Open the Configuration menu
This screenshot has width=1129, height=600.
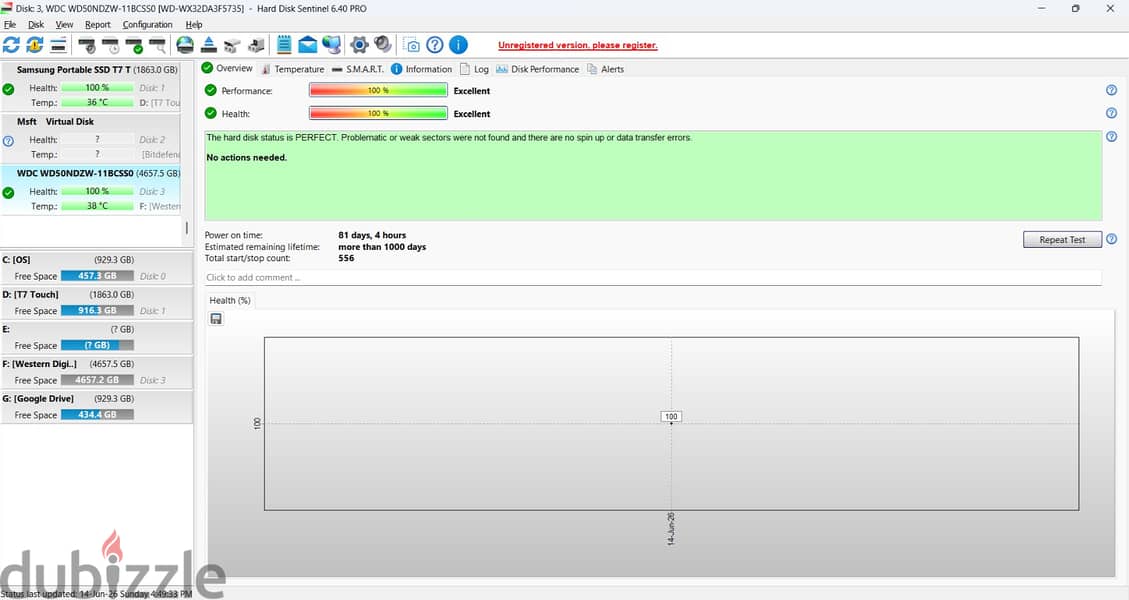point(147,24)
